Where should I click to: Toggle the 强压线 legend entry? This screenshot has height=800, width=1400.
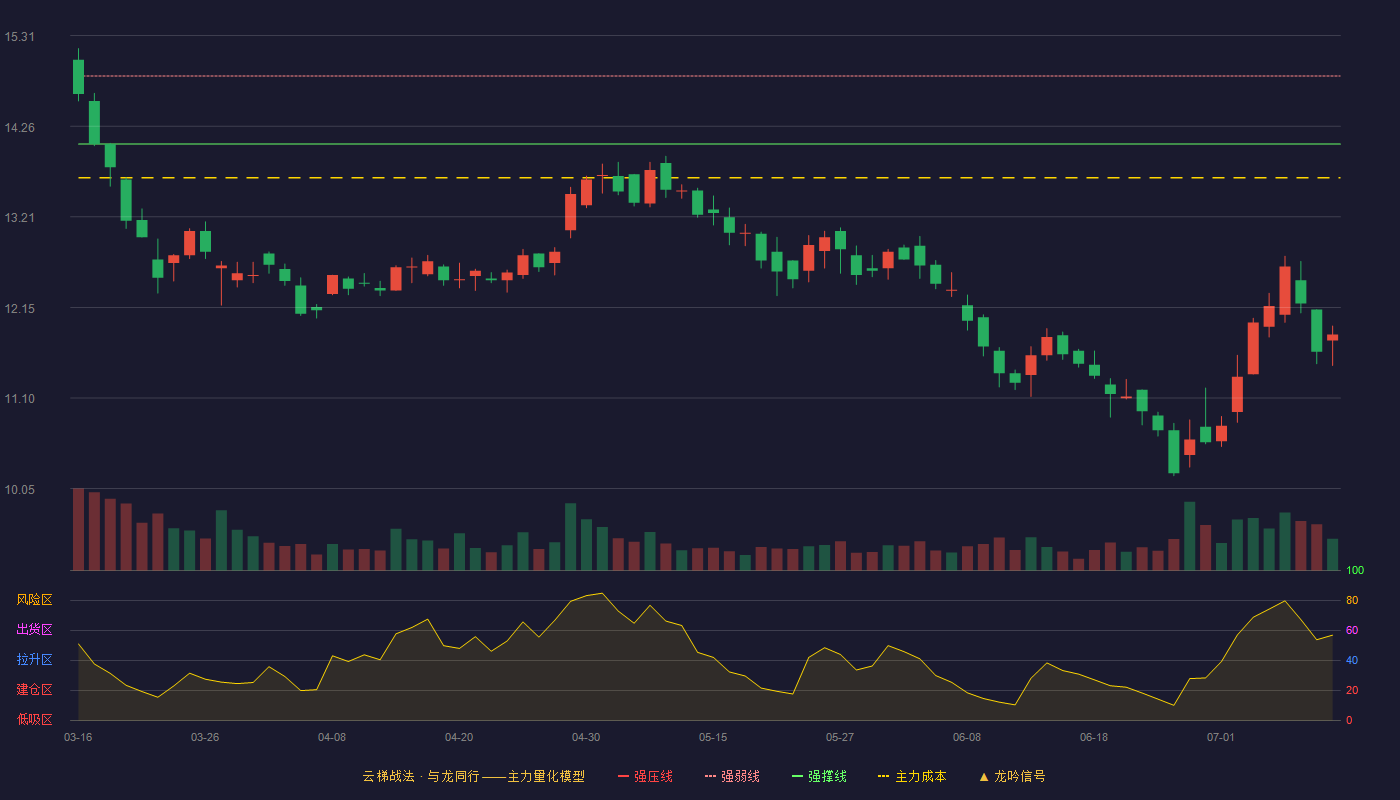(645, 776)
